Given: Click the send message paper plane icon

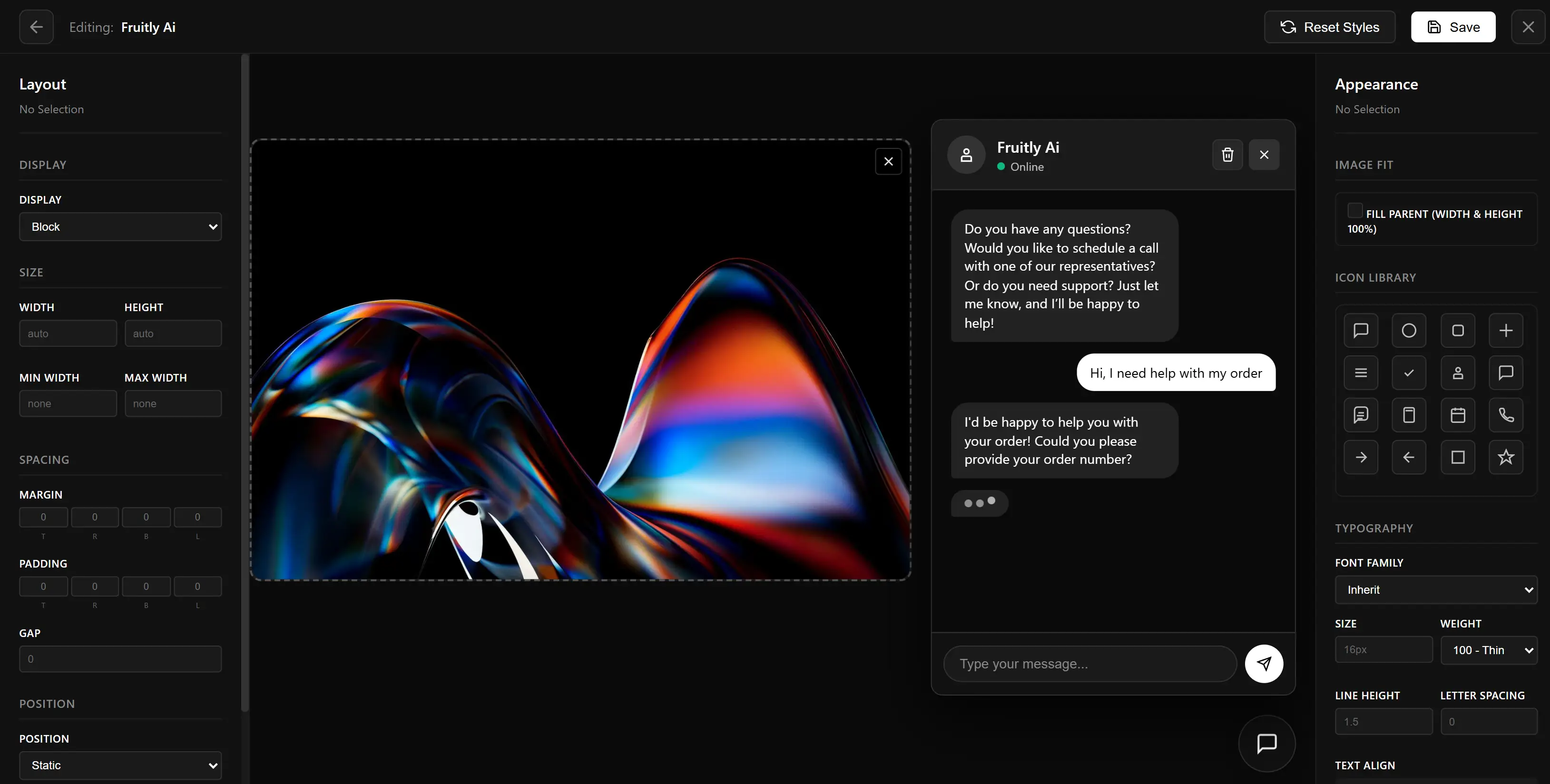Looking at the screenshot, I should click(1264, 664).
